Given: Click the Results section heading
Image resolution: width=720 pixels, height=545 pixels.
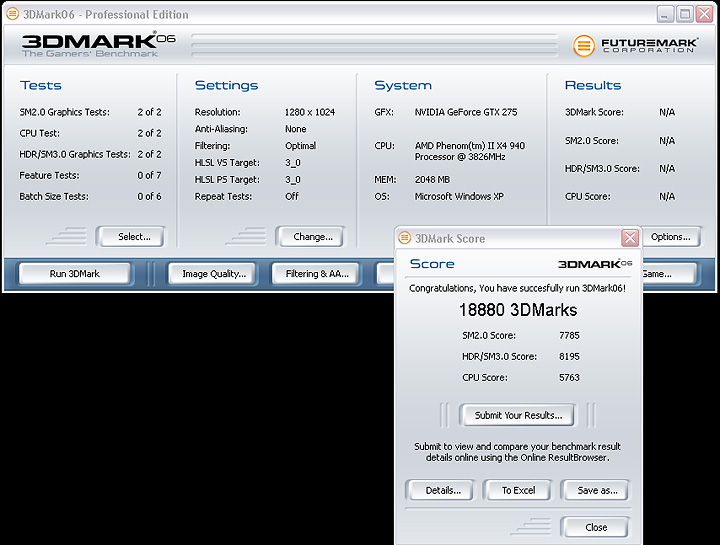Looking at the screenshot, I should [x=593, y=85].
